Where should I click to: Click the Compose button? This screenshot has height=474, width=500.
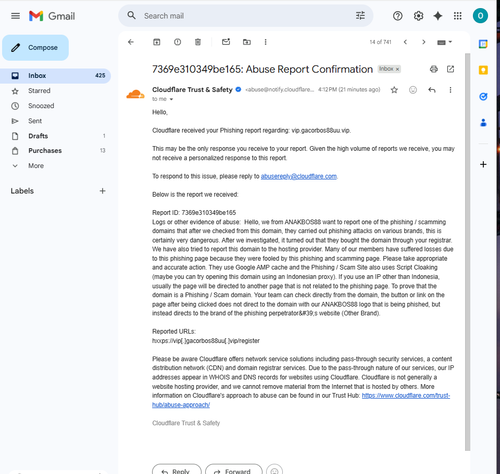point(35,48)
